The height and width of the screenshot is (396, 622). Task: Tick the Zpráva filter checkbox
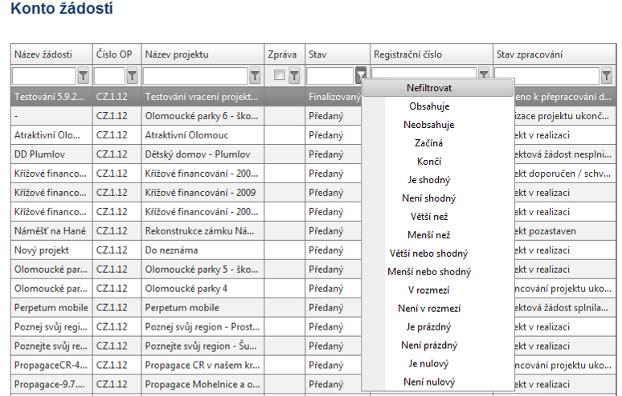(x=279, y=75)
